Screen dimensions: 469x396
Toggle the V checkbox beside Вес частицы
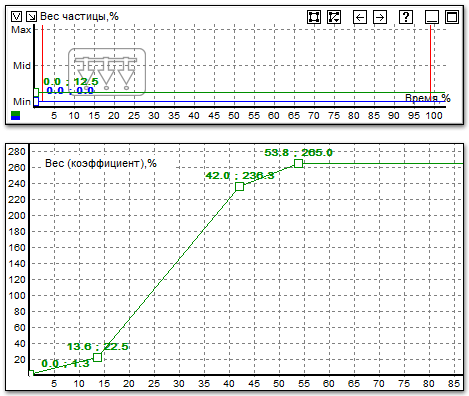tap(16, 16)
